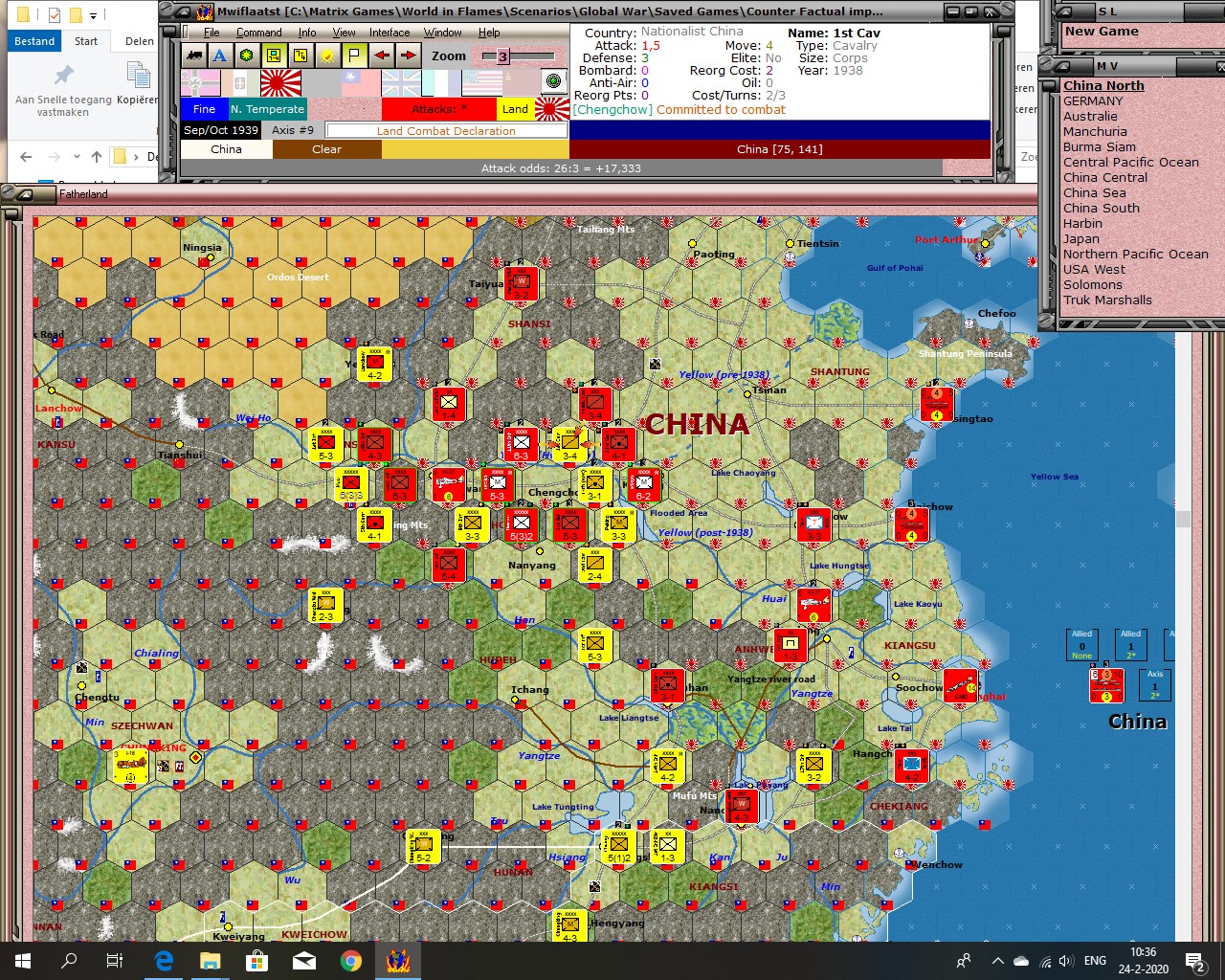Open the Windows Start menu
Screen dimensions: 1225x980
[23, 961]
